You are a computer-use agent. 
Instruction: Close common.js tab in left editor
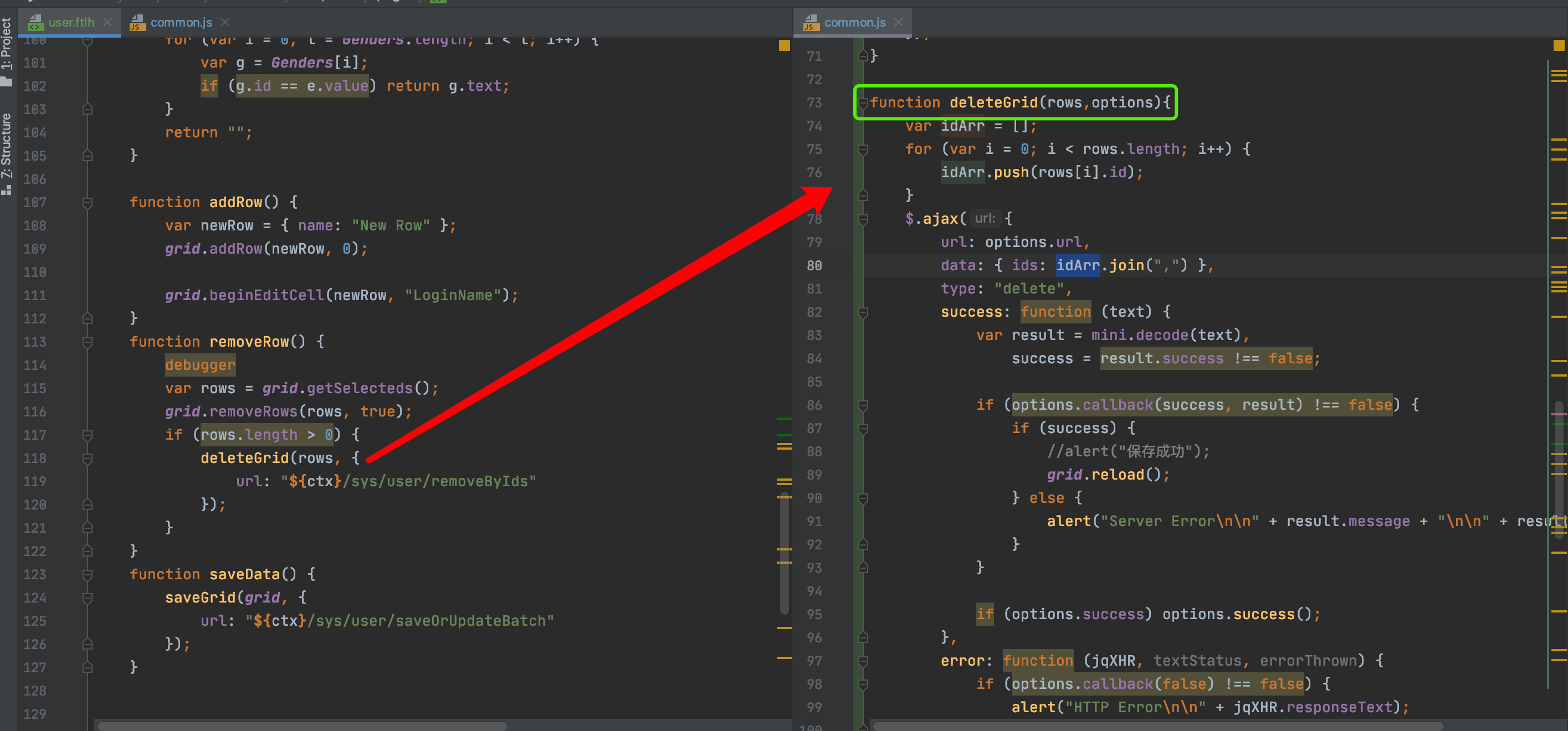point(224,23)
